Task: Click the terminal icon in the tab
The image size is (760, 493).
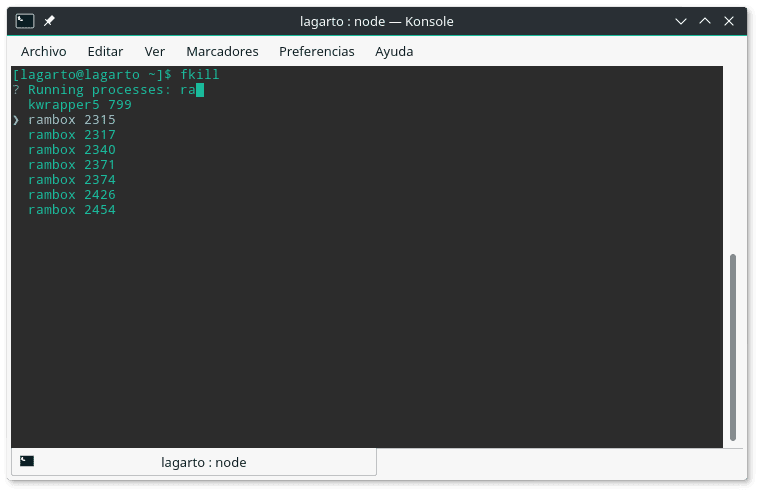Action: [x=27, y=461]
